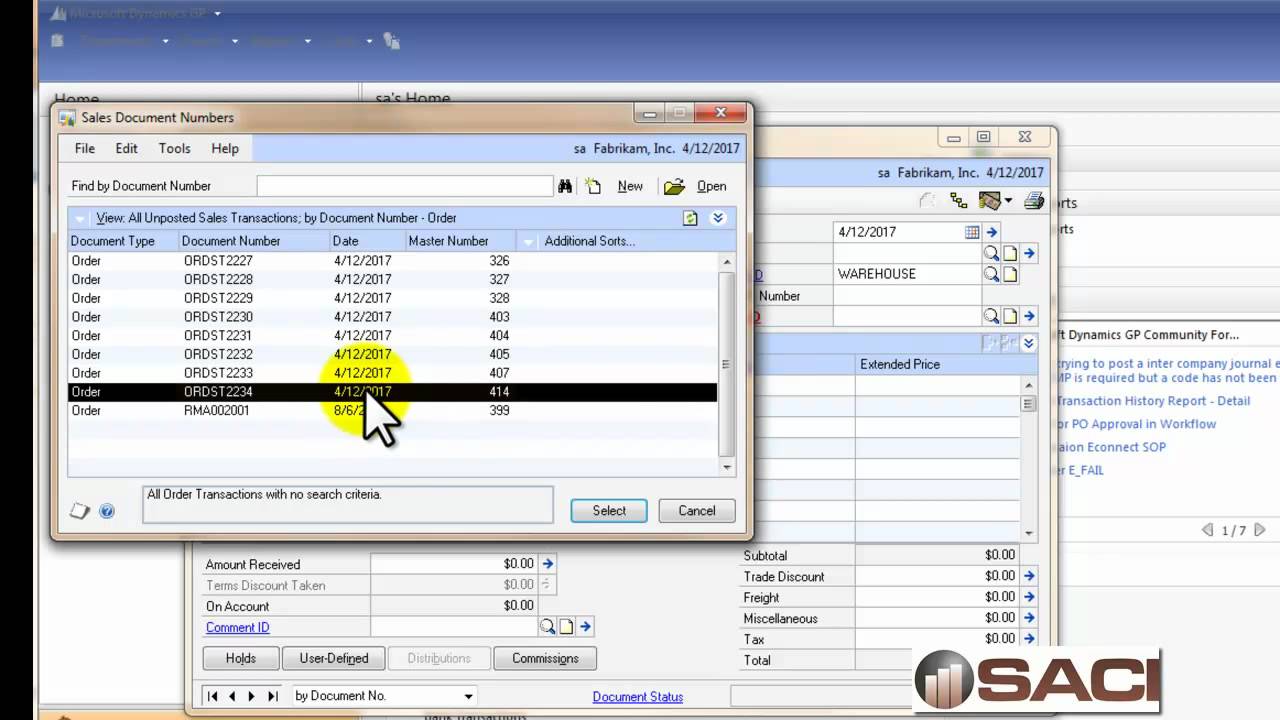Image resolution: width=1280 pixels, height=720 pixels.
Task: Click the Open folder icon
Action: click(674, 186)
